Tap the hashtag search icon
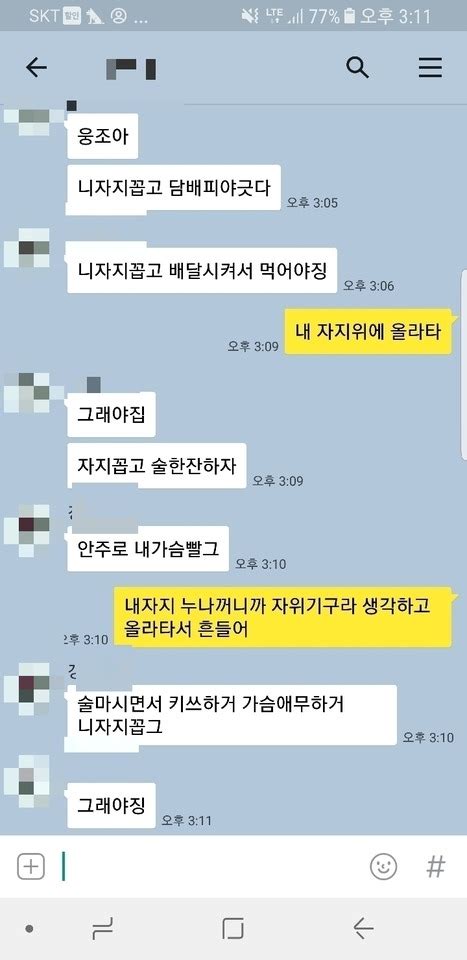 (x=435, y=866)
